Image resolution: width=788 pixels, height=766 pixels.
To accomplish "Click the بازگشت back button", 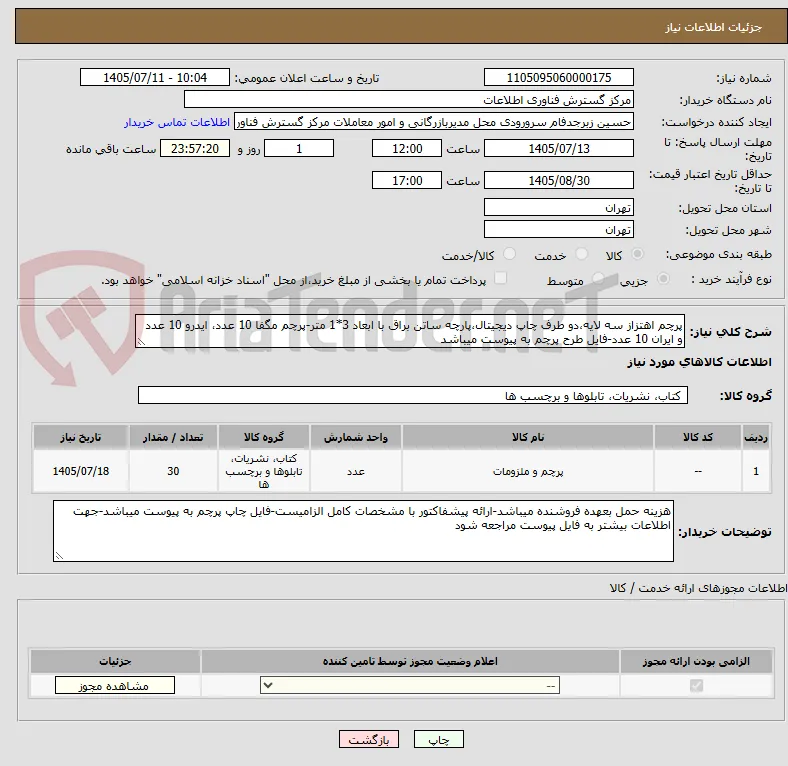I will 369,739.
